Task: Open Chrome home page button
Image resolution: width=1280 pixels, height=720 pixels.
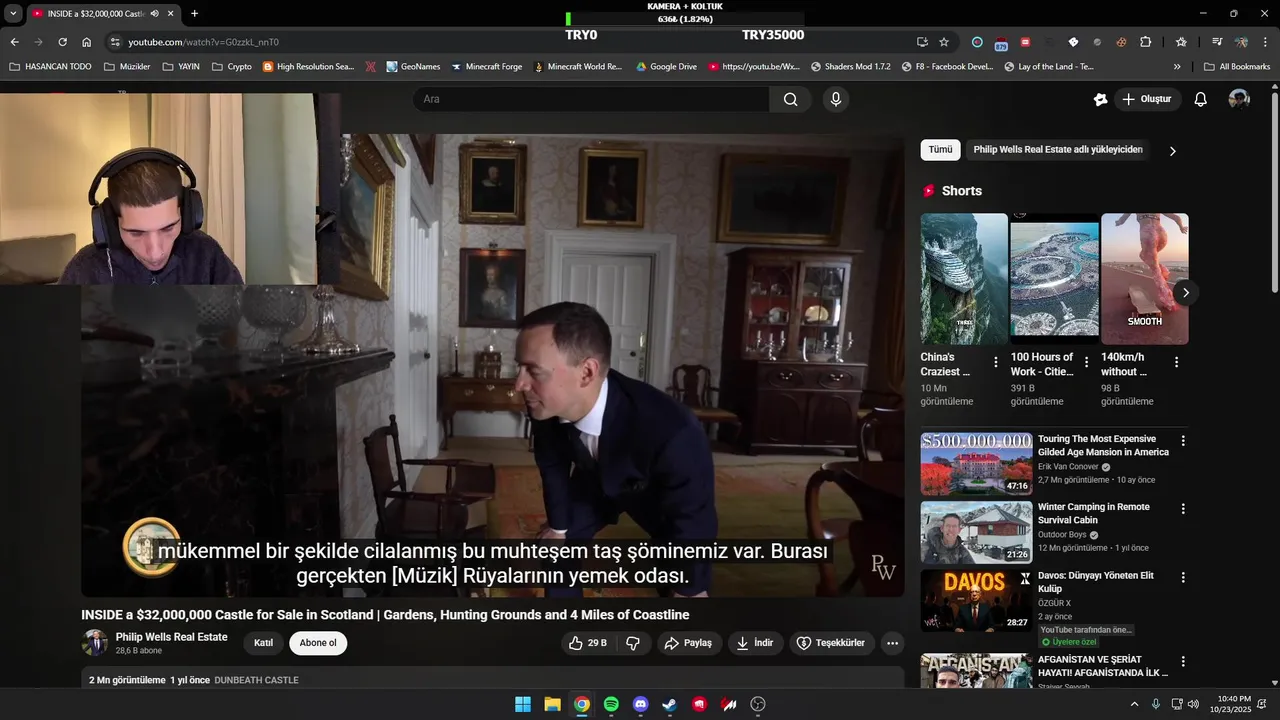Action: tap(87, 42)
